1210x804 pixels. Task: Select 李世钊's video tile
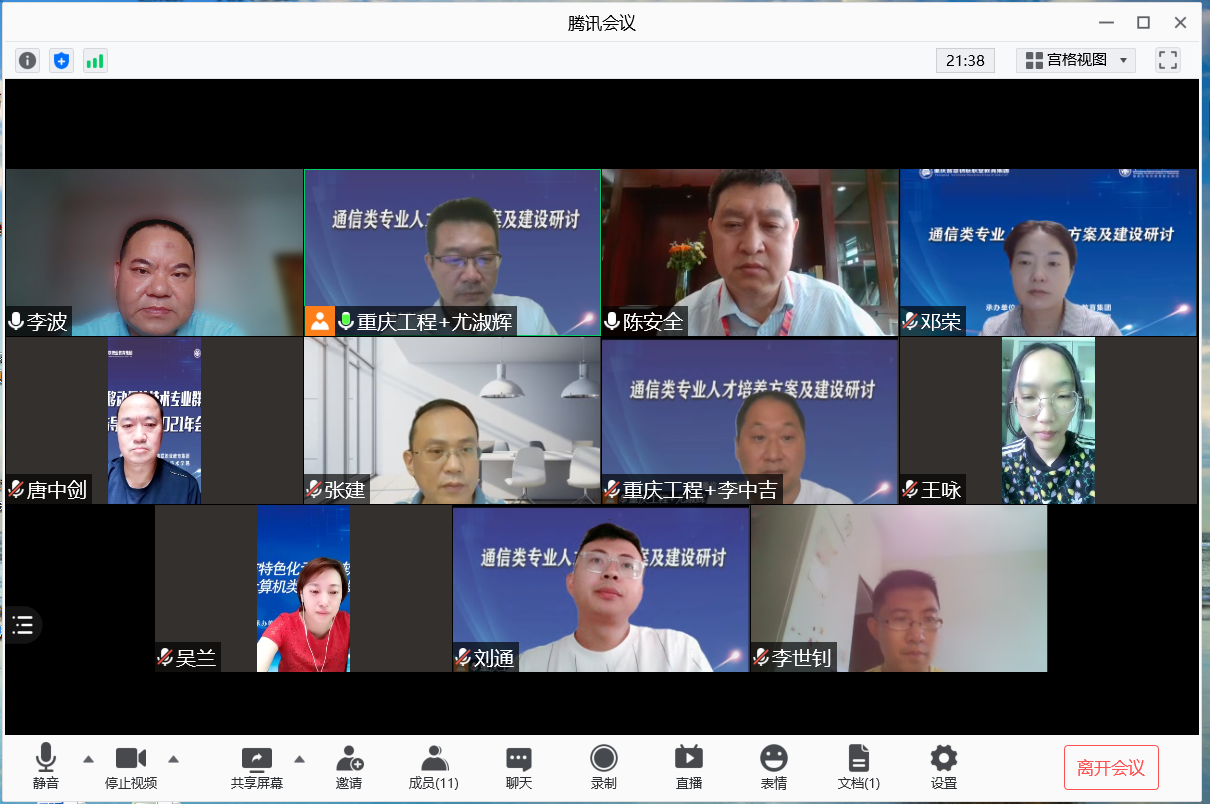899,588
